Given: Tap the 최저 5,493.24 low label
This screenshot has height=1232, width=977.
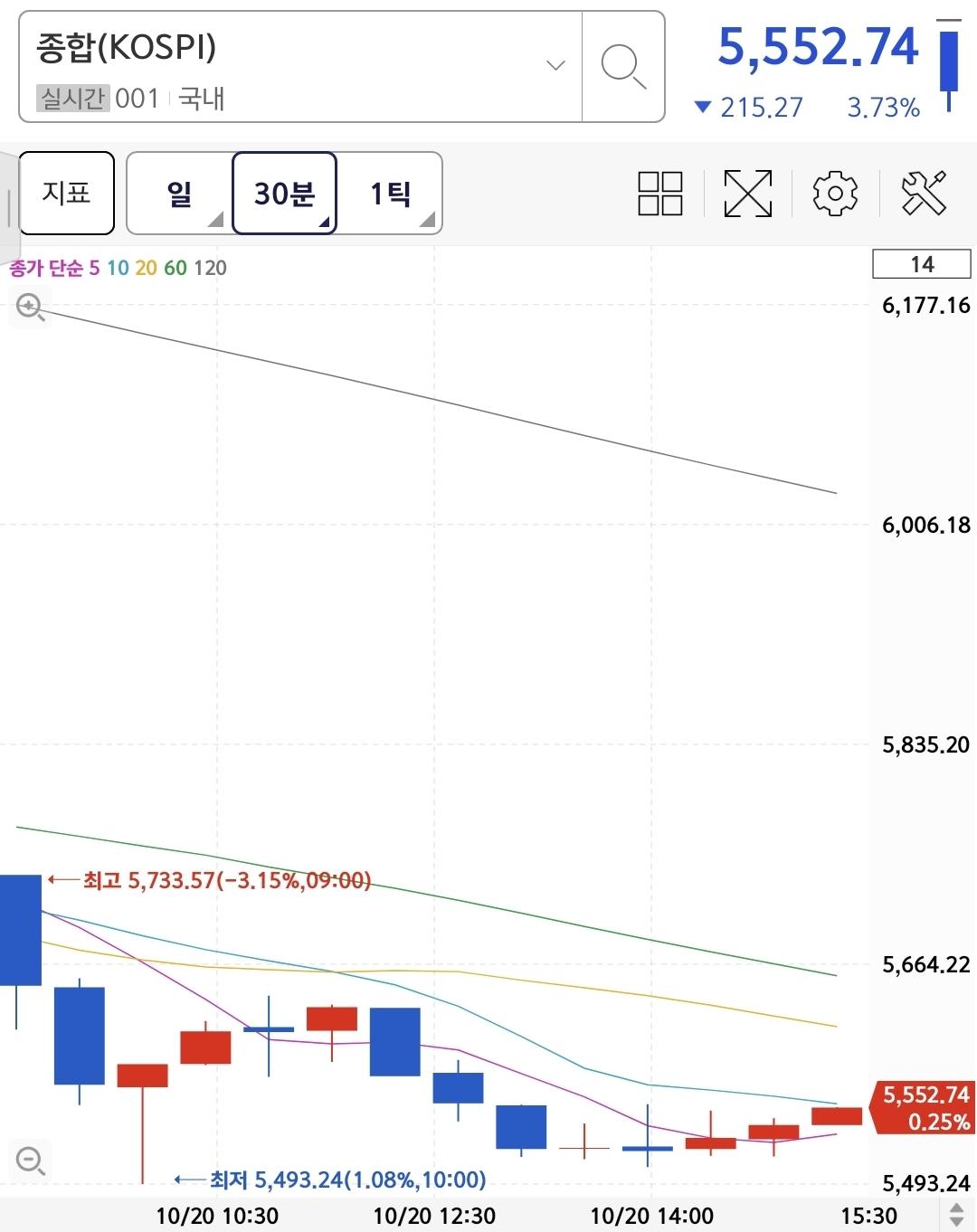Looking at the screenshot, I should (x=347, y=1180).
